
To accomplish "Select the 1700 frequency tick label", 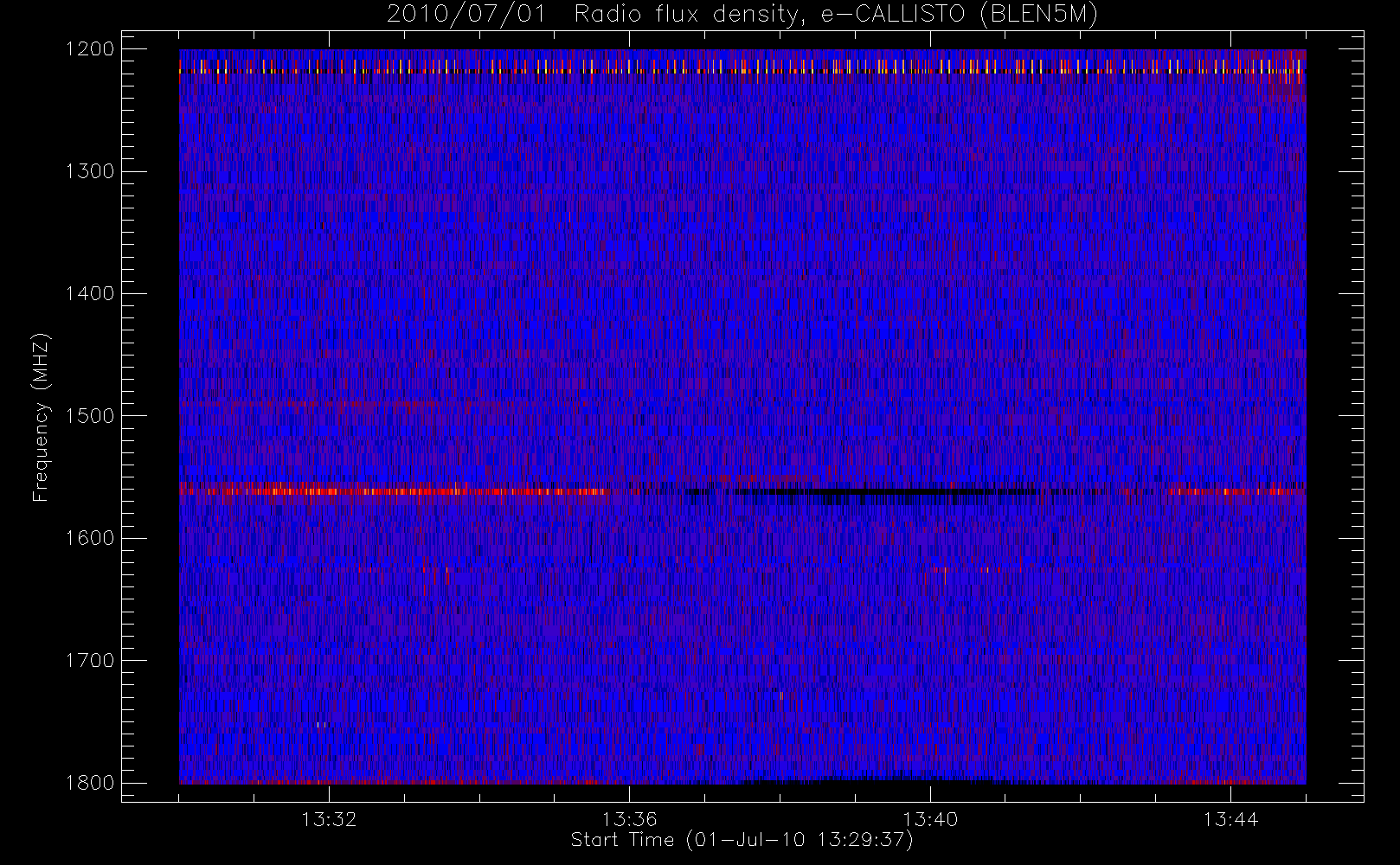I will coord(91,661).
